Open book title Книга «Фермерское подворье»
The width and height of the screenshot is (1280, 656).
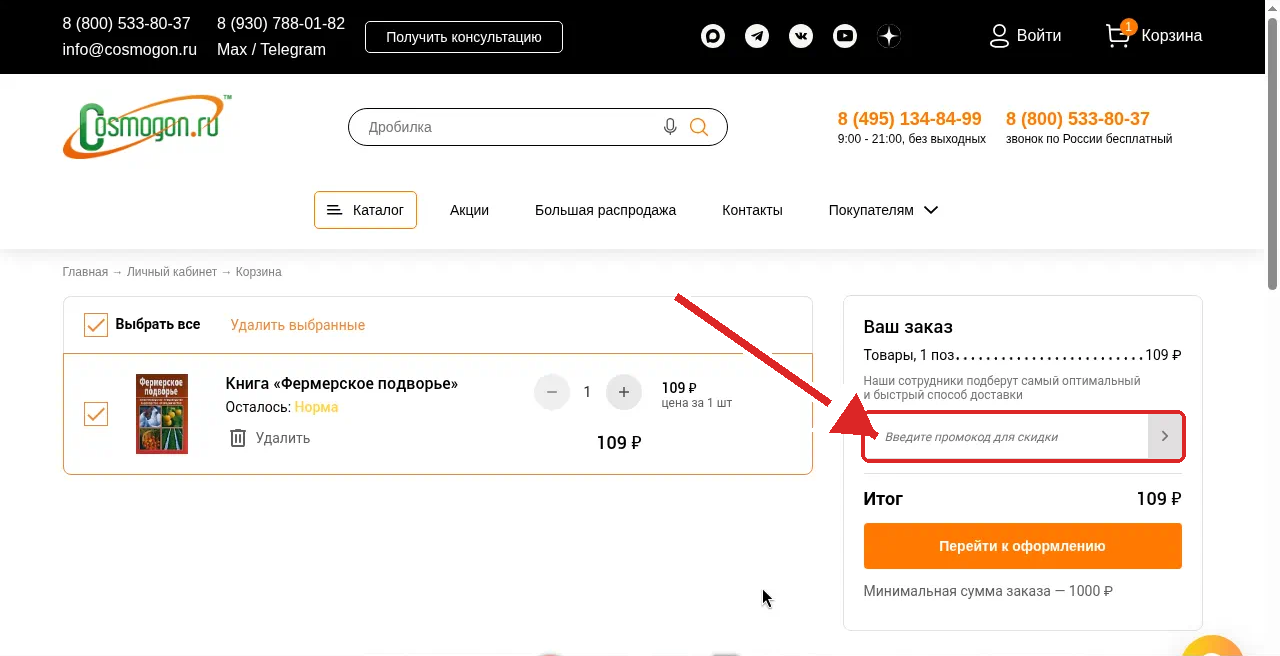point(342,383)
